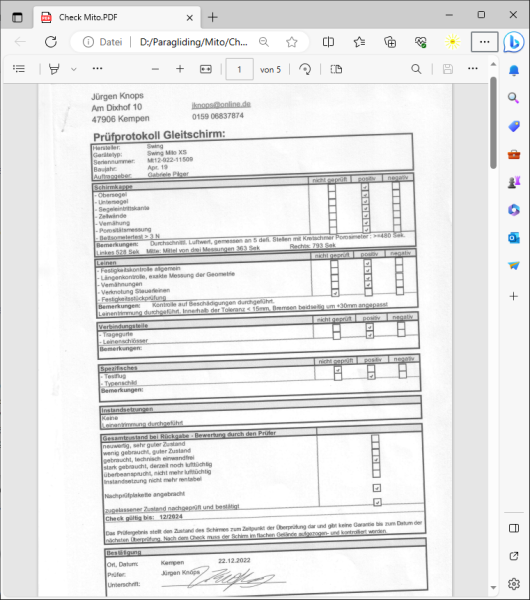This screenshot has width=530, height=600.
Task: Click Typenschild positiv checkbox
Action: click(371, 376)
